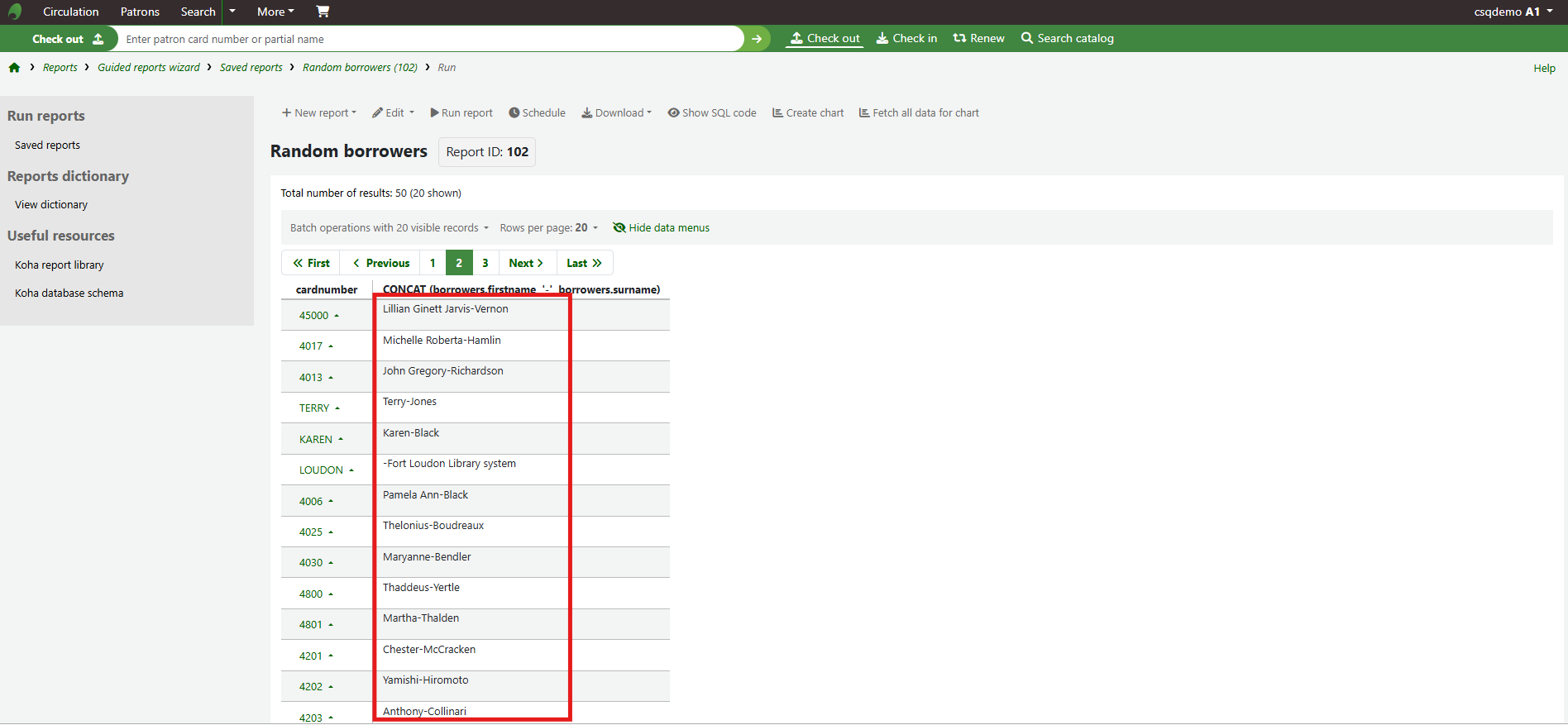Open the More menu
Image resolution: width=1568 pixels, height=725 pixels.
(x=275, y=12)
